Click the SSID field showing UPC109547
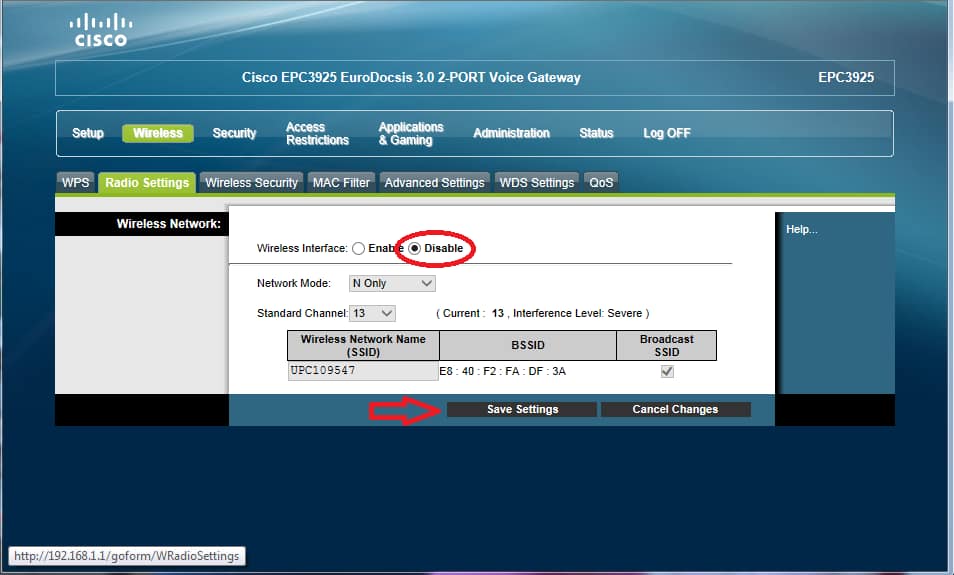Screen dimensions: 954x575 [x=363, y=371]
